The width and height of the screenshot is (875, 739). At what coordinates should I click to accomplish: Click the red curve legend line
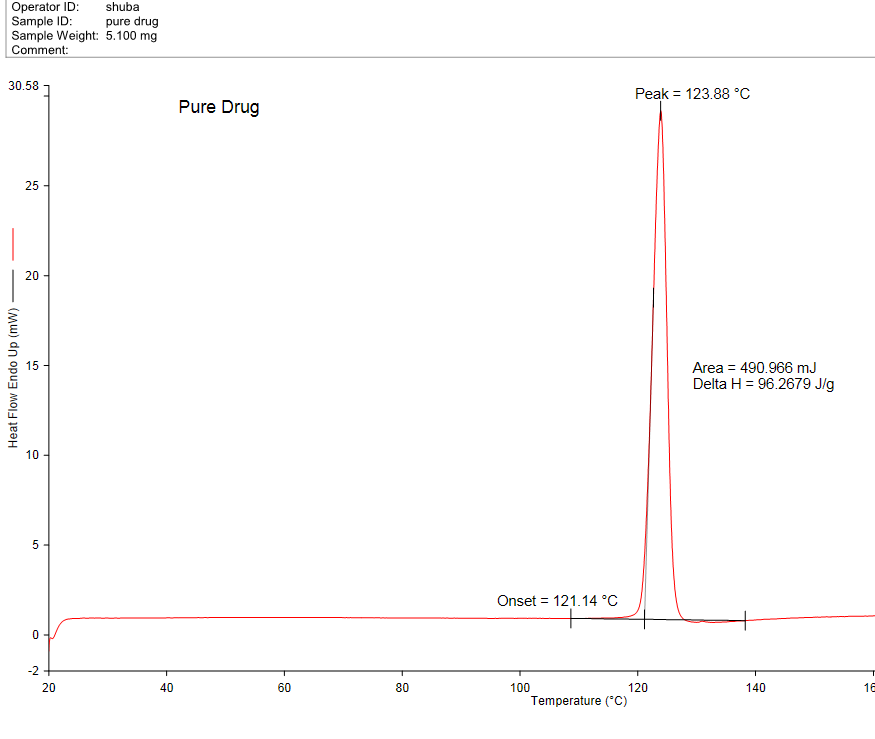click(x=13, y=243)
